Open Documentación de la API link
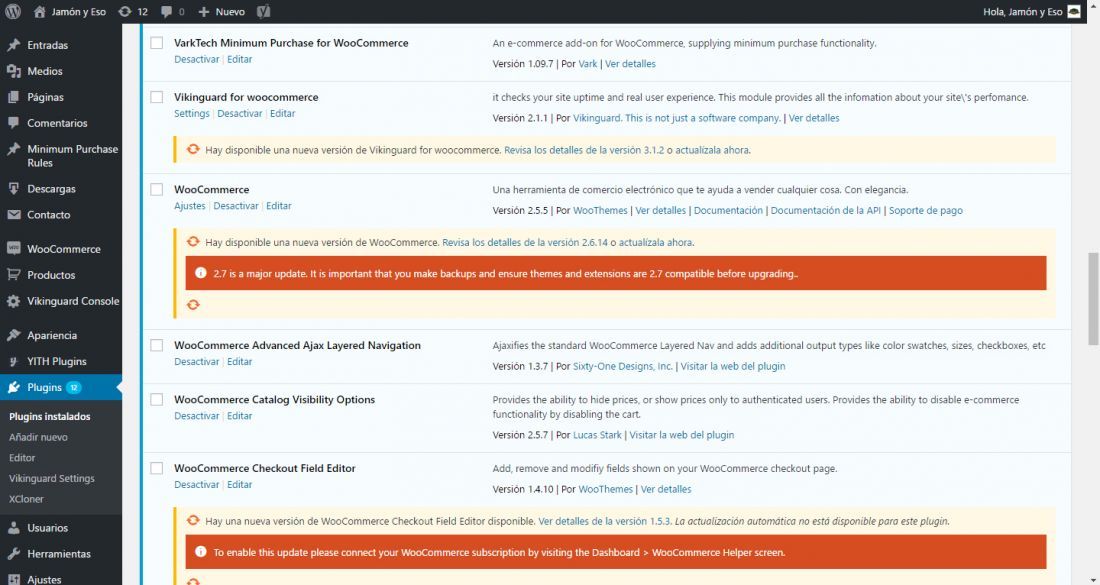Image resolution: width=1100 pixels, height=585 pixels. (826, 210)
